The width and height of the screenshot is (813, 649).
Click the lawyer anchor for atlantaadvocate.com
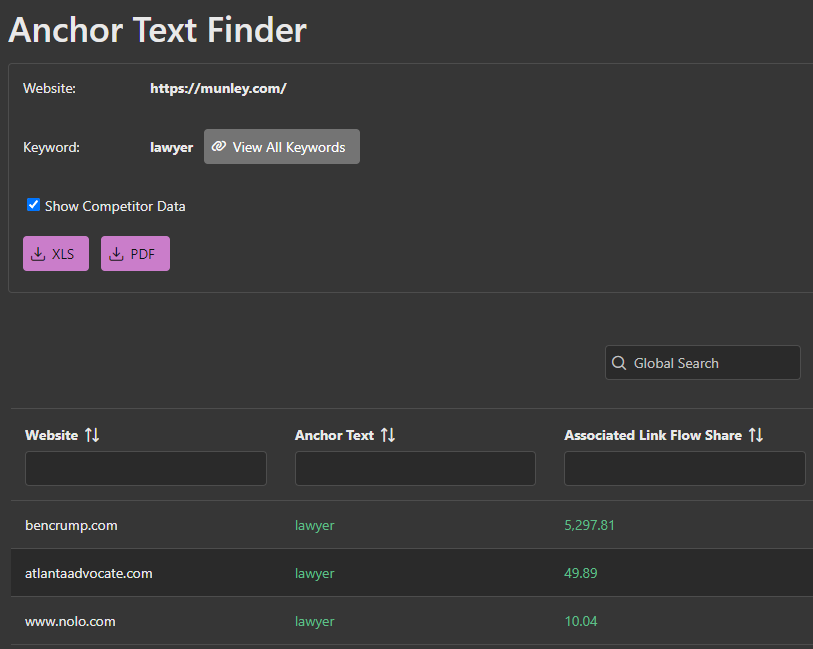coord(314,573)
